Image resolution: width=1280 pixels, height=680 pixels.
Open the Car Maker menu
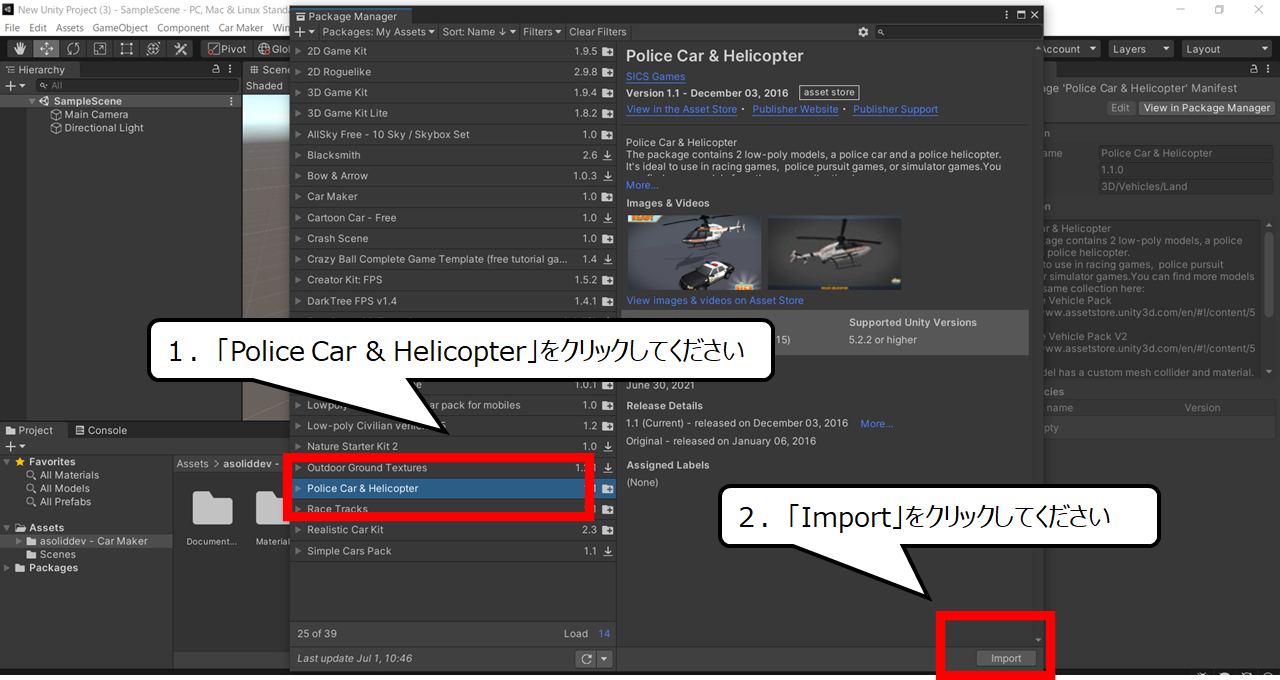(x=240, y=28)
